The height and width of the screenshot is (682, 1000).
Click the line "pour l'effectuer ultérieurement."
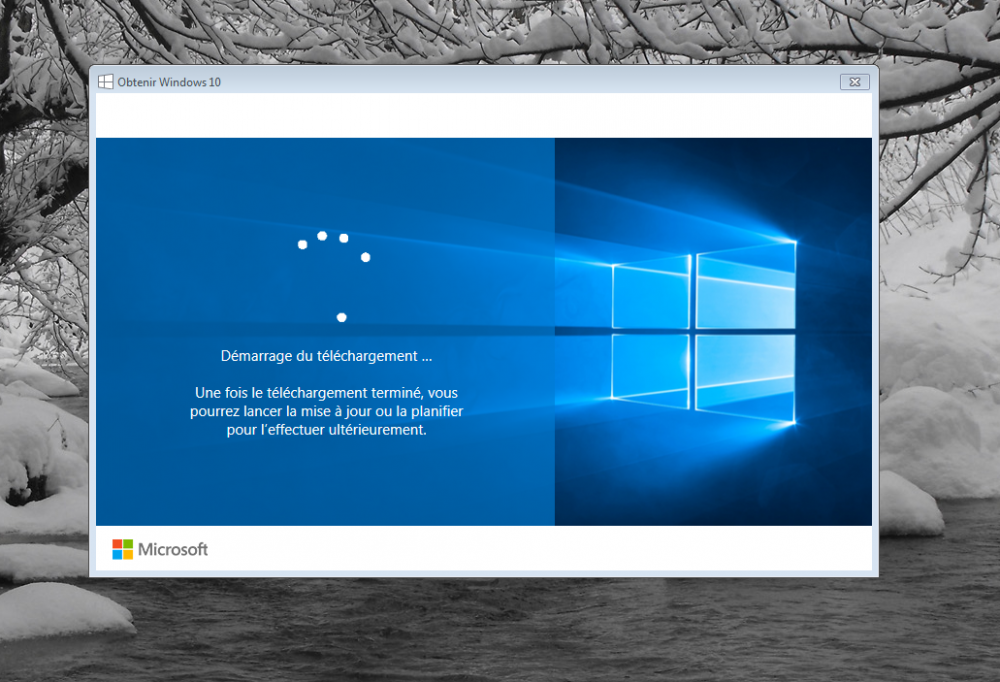[x=327, y=430]
